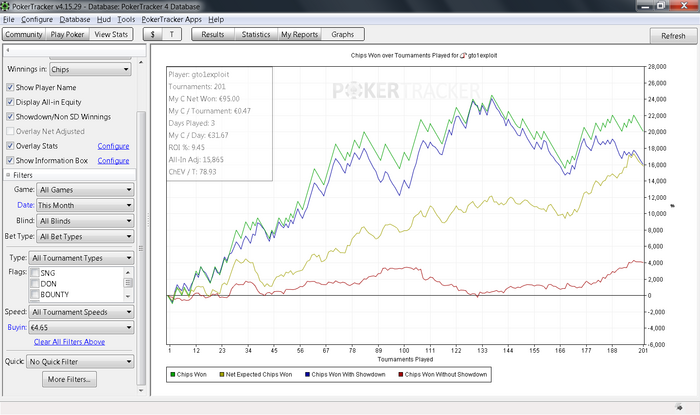This screenshot has width=700, height=415.
Task: Open the Quick Filter dropdown
Action: coord(80,361)
